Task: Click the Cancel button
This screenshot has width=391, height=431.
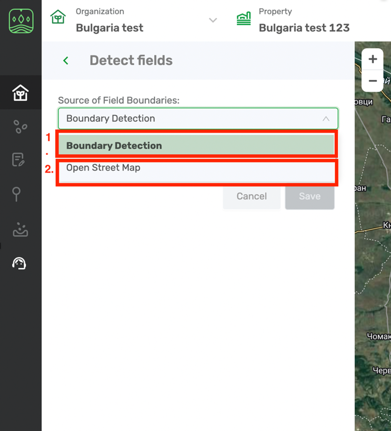Action: tap(252, 196)
